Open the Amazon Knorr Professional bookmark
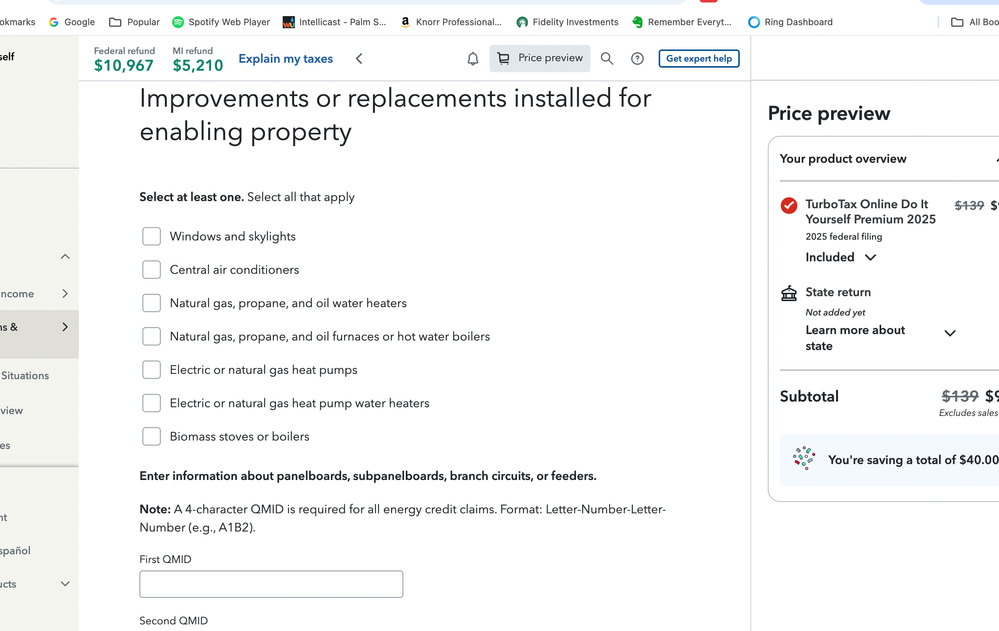This screenshot has width=999, height=631. [450, 22]
